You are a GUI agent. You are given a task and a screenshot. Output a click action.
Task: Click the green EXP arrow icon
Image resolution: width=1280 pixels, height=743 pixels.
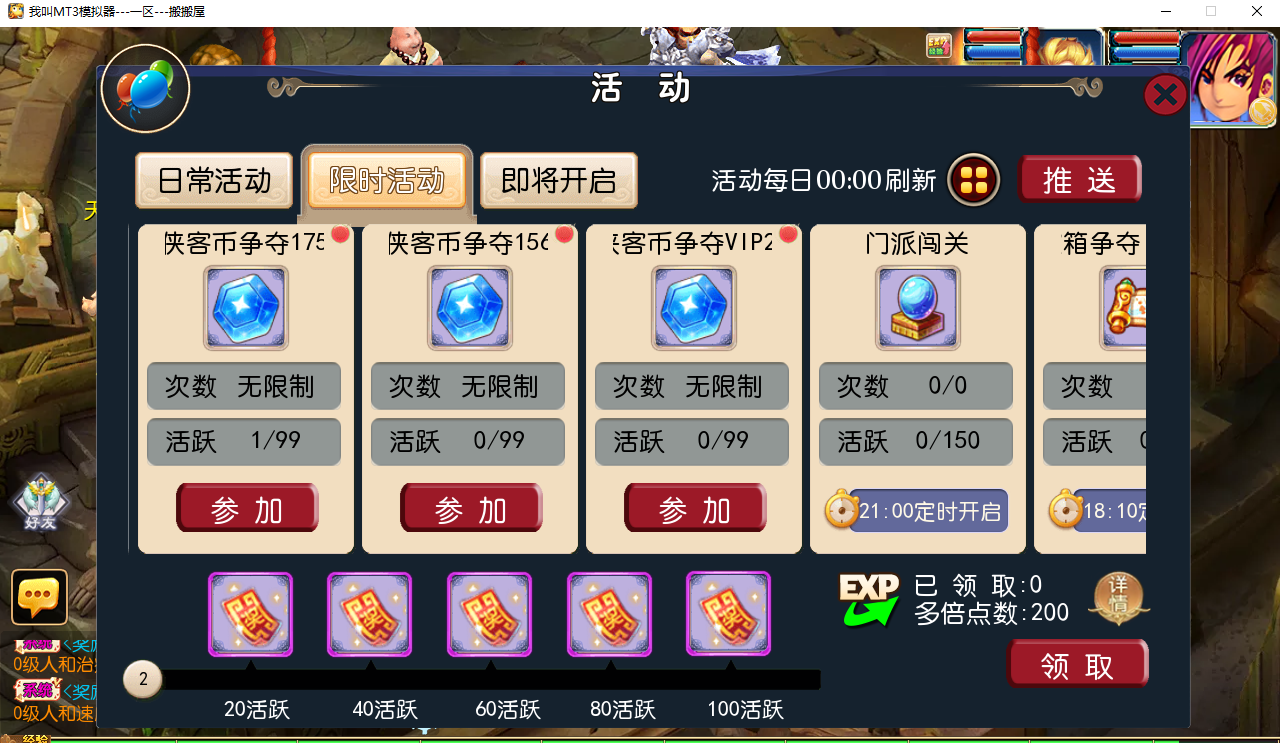[868, 600]
